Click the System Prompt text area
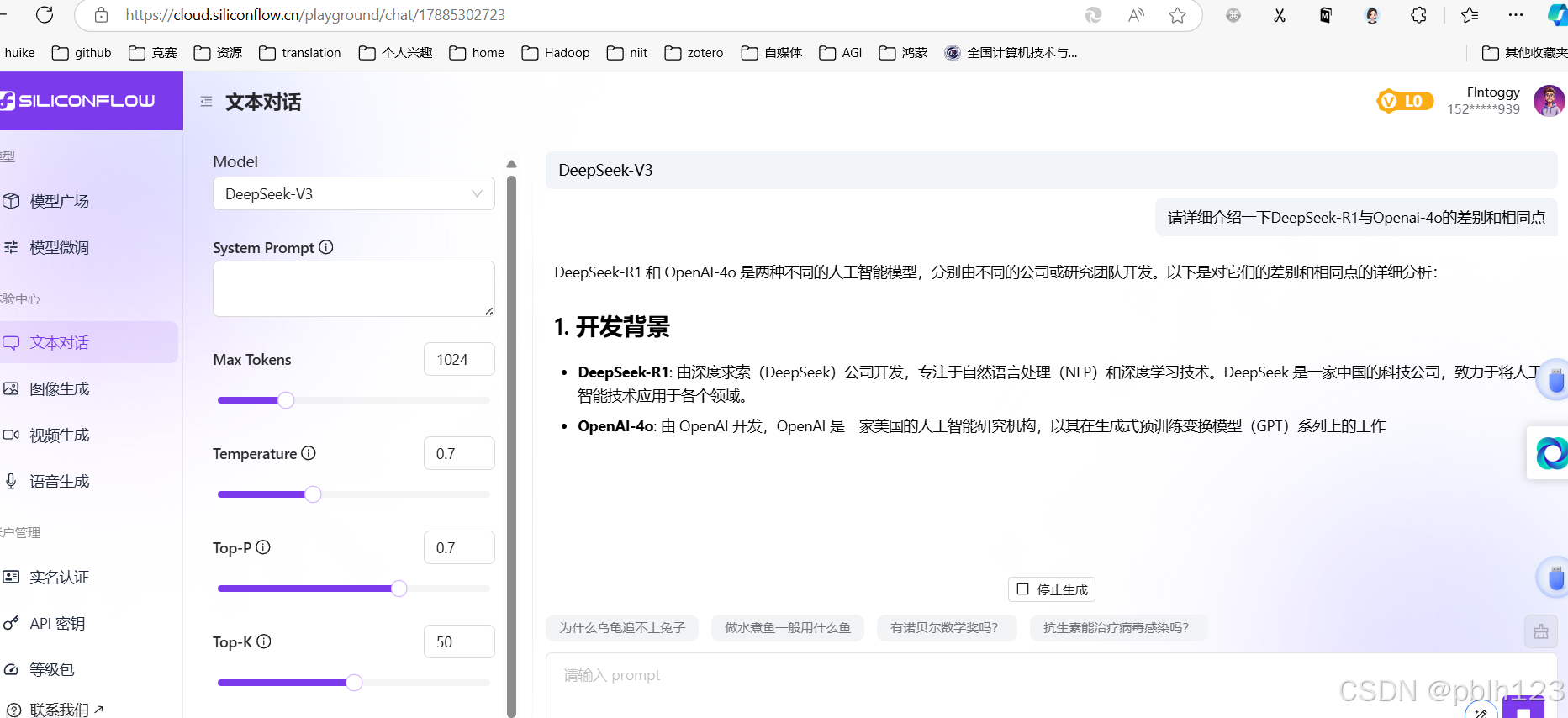The height and width of the screenshot is (718, 1568). (x=354, y=288)
